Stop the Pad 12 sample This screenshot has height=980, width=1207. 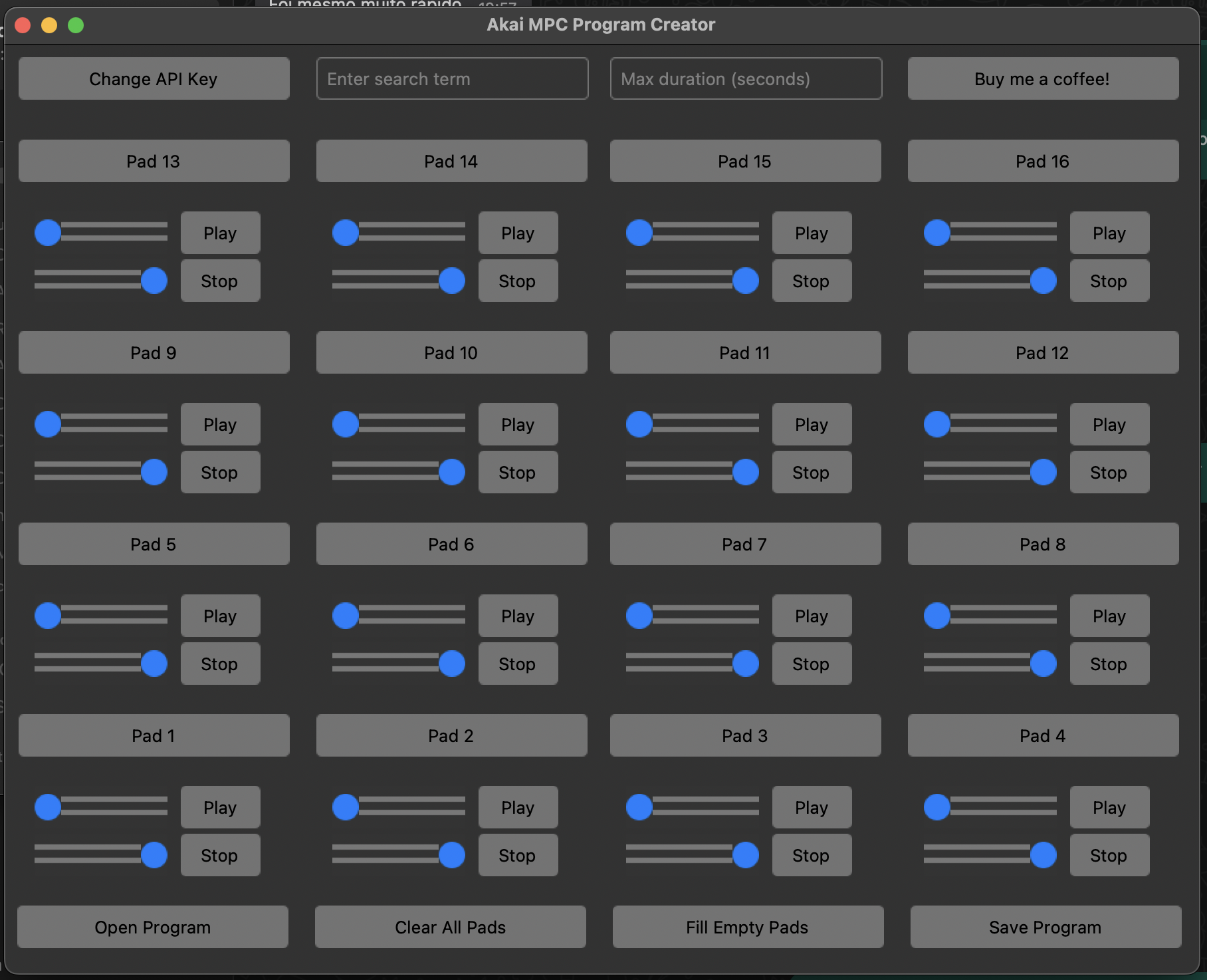point(1109,472)
